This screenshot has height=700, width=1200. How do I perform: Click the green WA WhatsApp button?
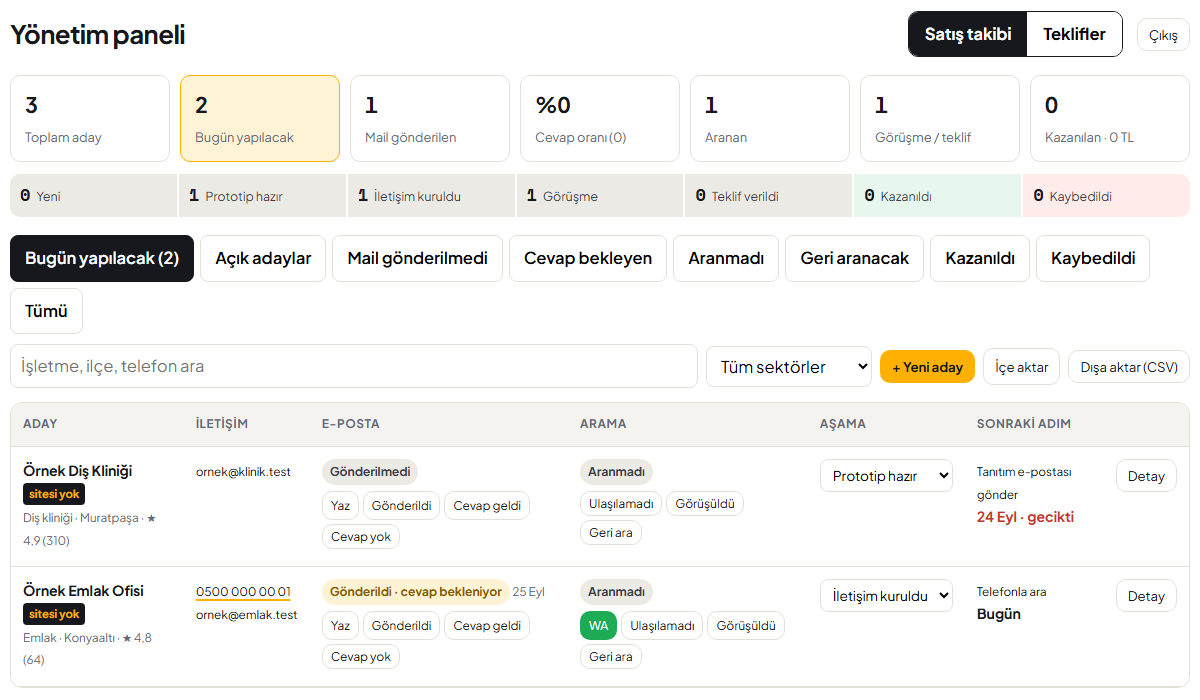(598, 626)
